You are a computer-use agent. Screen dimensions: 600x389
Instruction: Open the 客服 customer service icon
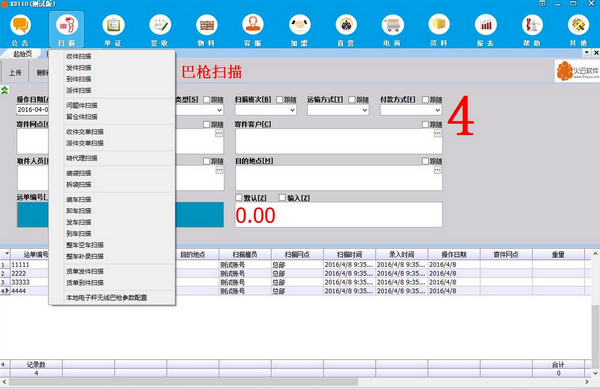253,30
